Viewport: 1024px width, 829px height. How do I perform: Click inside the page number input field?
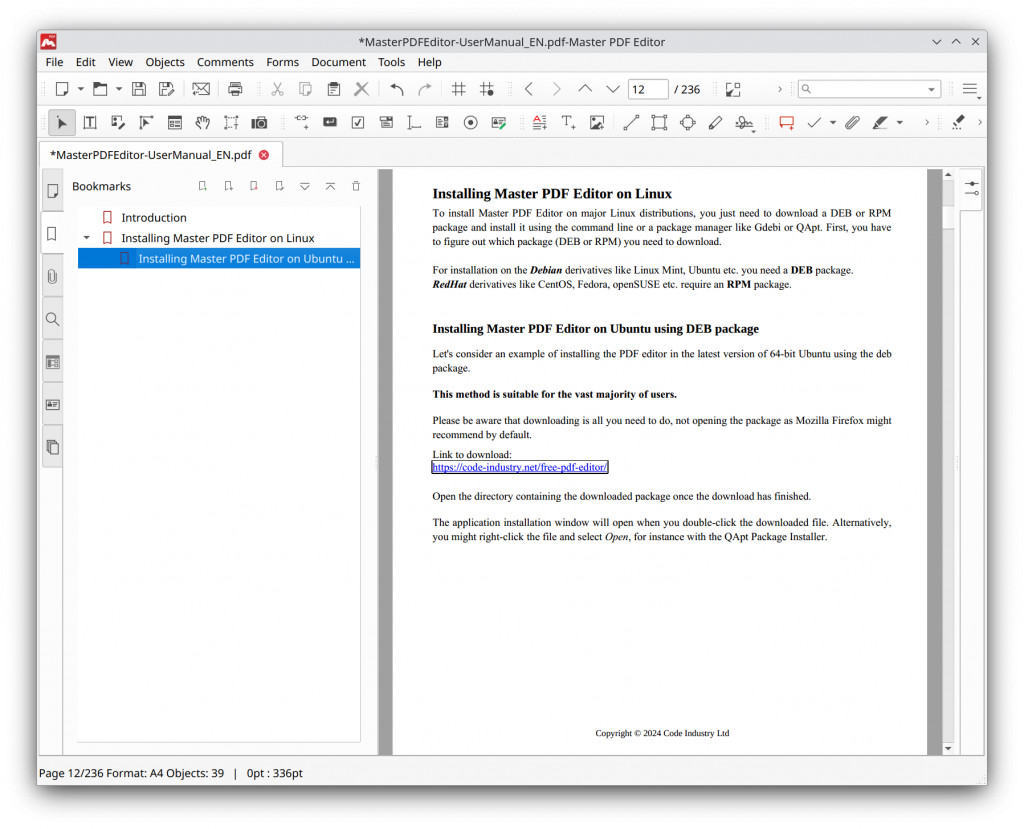coord(647,89)
